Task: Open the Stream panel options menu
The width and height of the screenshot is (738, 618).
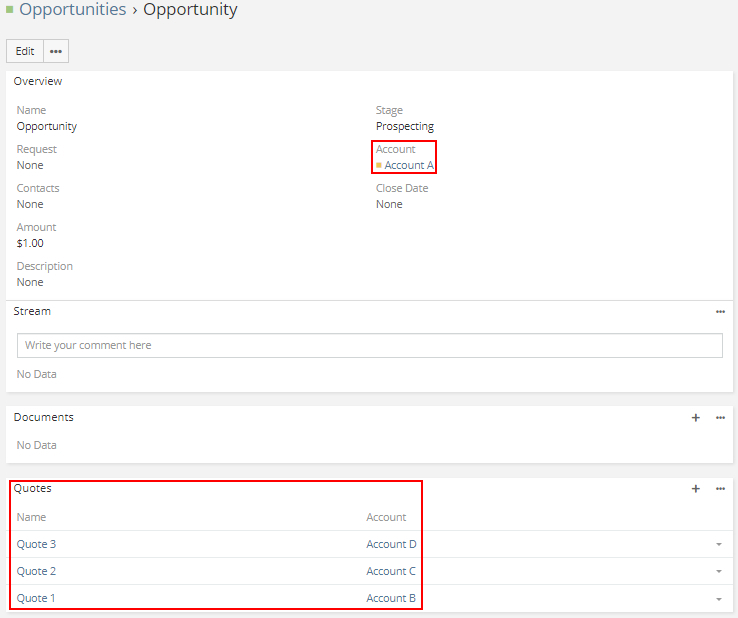Action: [720, 312]
